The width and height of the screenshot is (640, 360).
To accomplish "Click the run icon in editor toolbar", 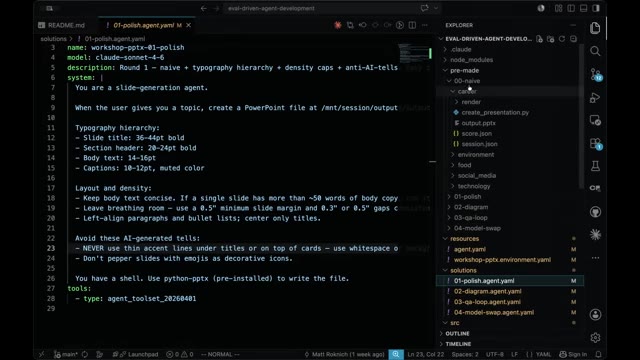I will coord(400,25).
